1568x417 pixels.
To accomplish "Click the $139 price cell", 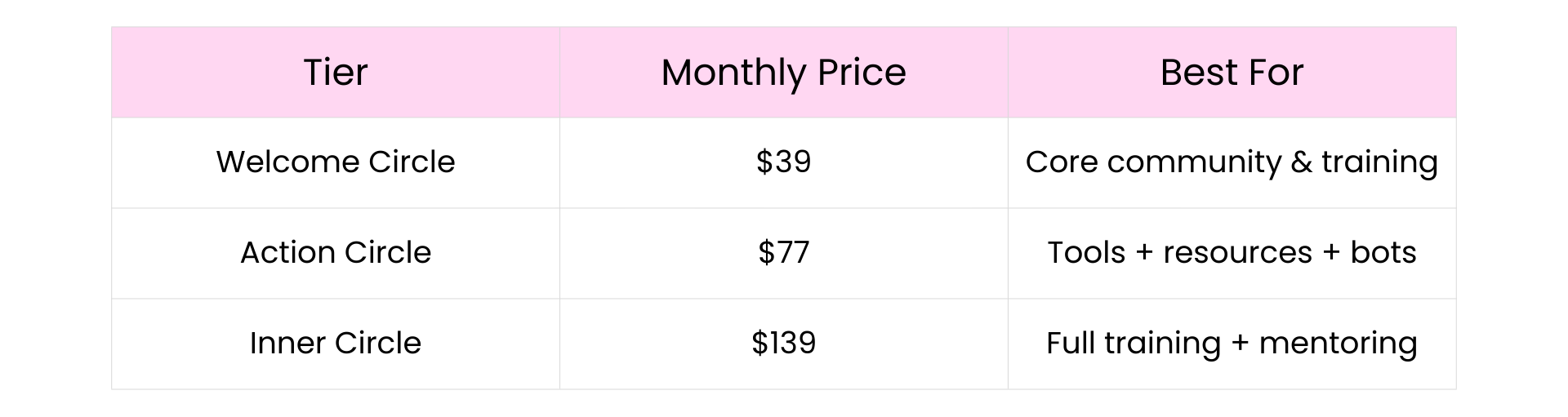I will coord(784,344).
